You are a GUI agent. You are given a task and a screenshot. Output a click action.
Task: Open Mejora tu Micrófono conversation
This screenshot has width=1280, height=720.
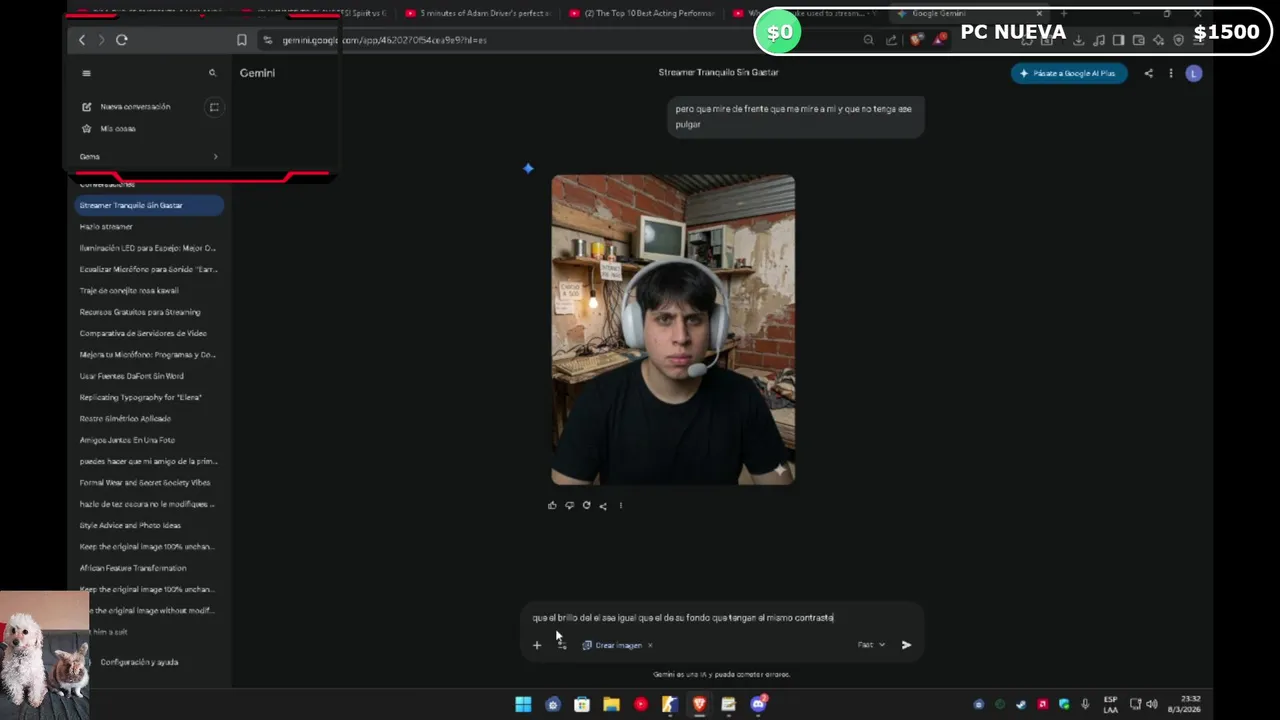pos(150,354)
